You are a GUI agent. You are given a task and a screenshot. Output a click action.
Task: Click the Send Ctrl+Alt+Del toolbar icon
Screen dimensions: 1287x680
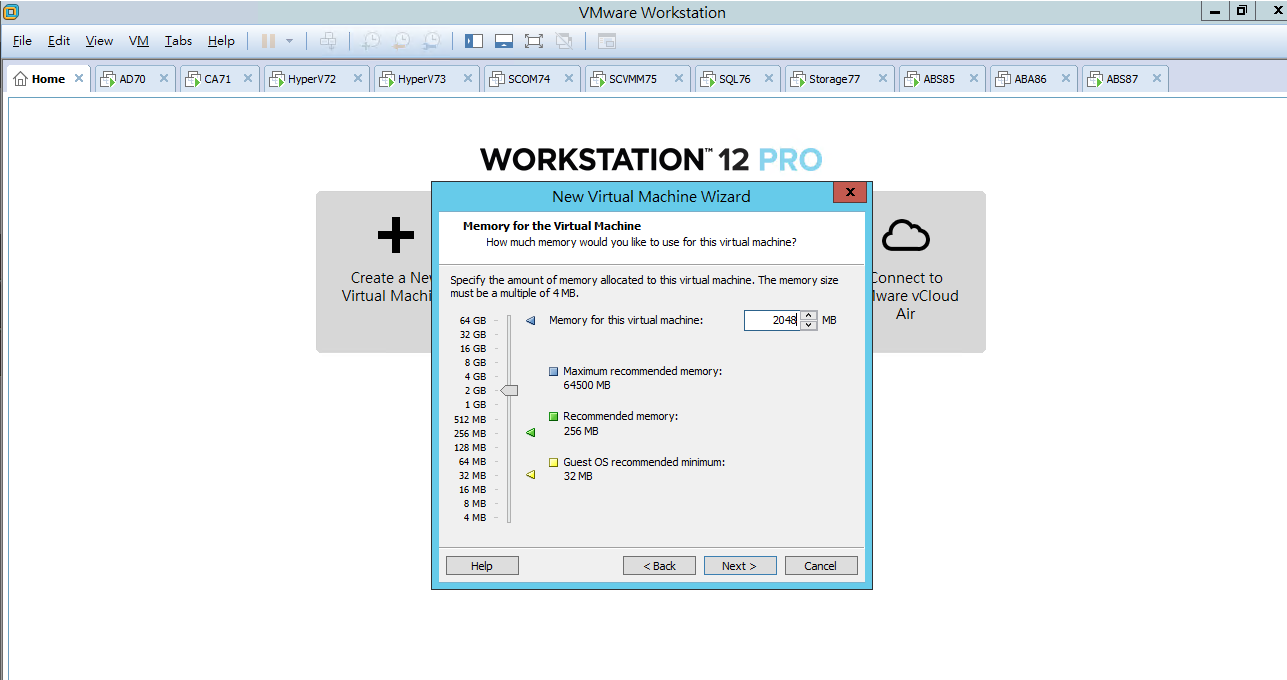tap(327, 41)
